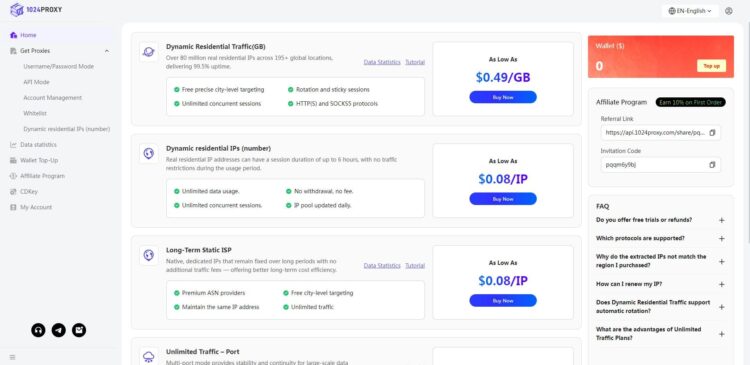The height and width of the screenshot is (365, 750).
Task: Click the My Account sidebar icon
Action: click(13, 207)
